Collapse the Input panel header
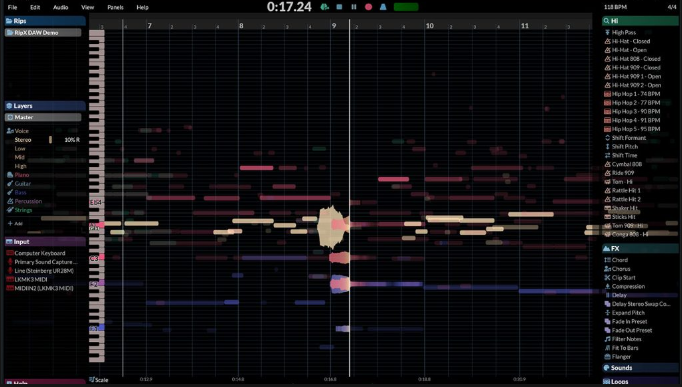682x387 pixels. click(x=45, y=242)
